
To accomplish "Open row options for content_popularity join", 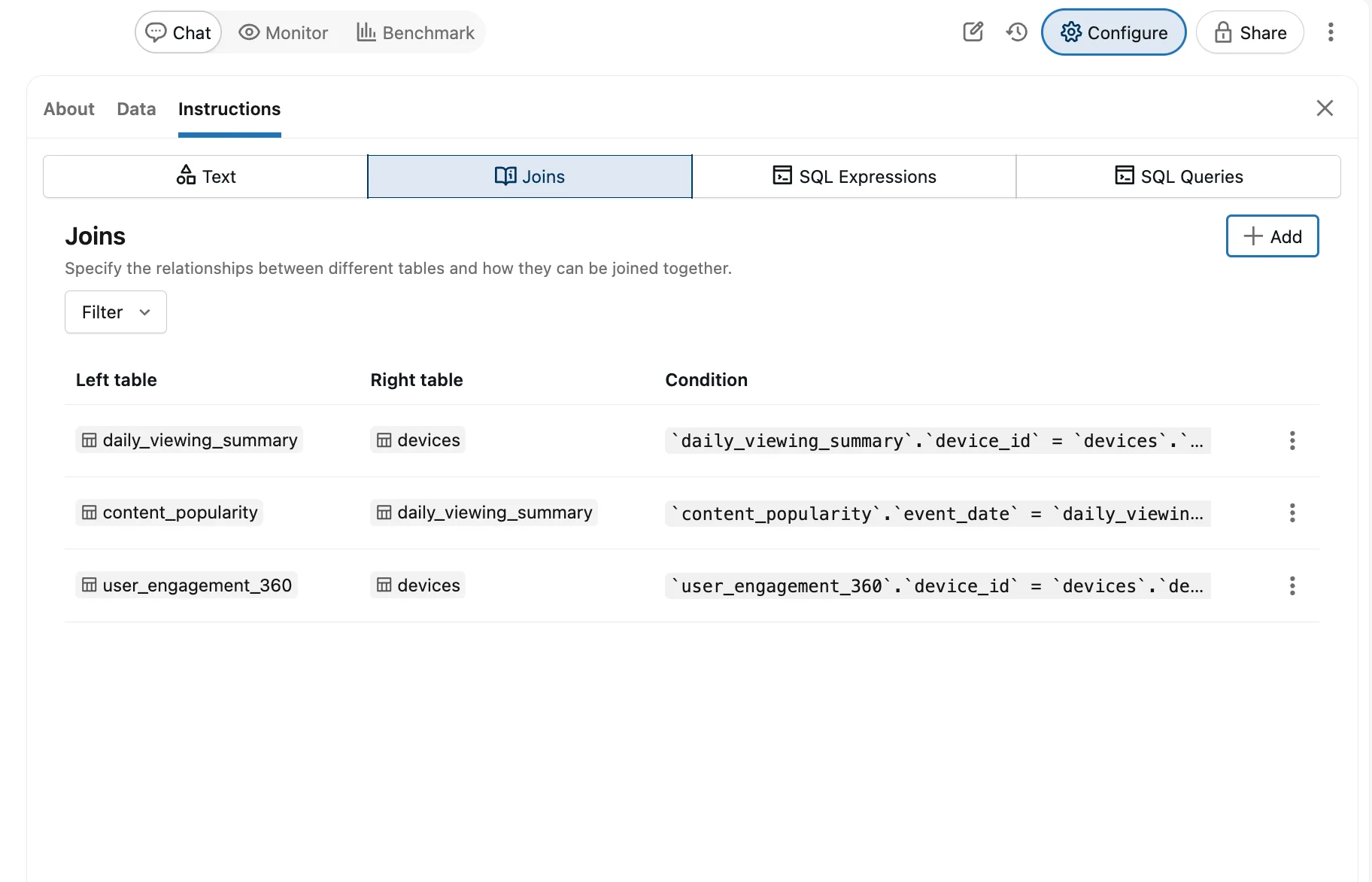I will pyautogui.click(x=1292, y=512).
